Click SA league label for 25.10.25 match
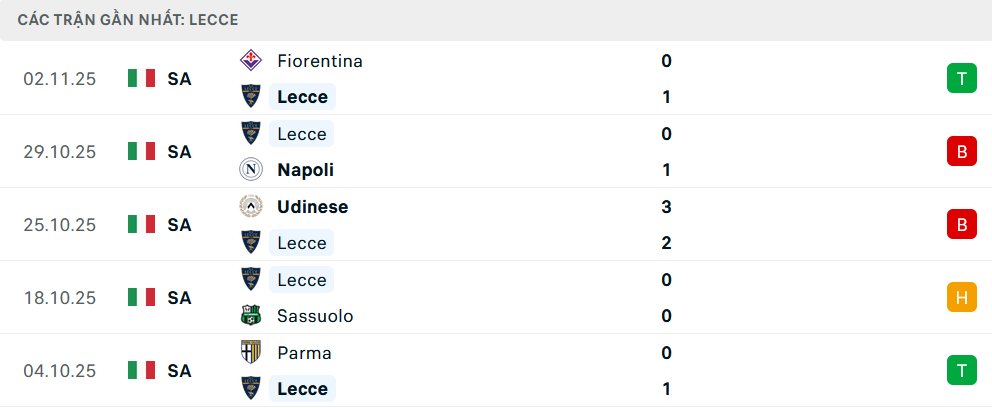The image size is (992, 408). (x=179, y=225)
